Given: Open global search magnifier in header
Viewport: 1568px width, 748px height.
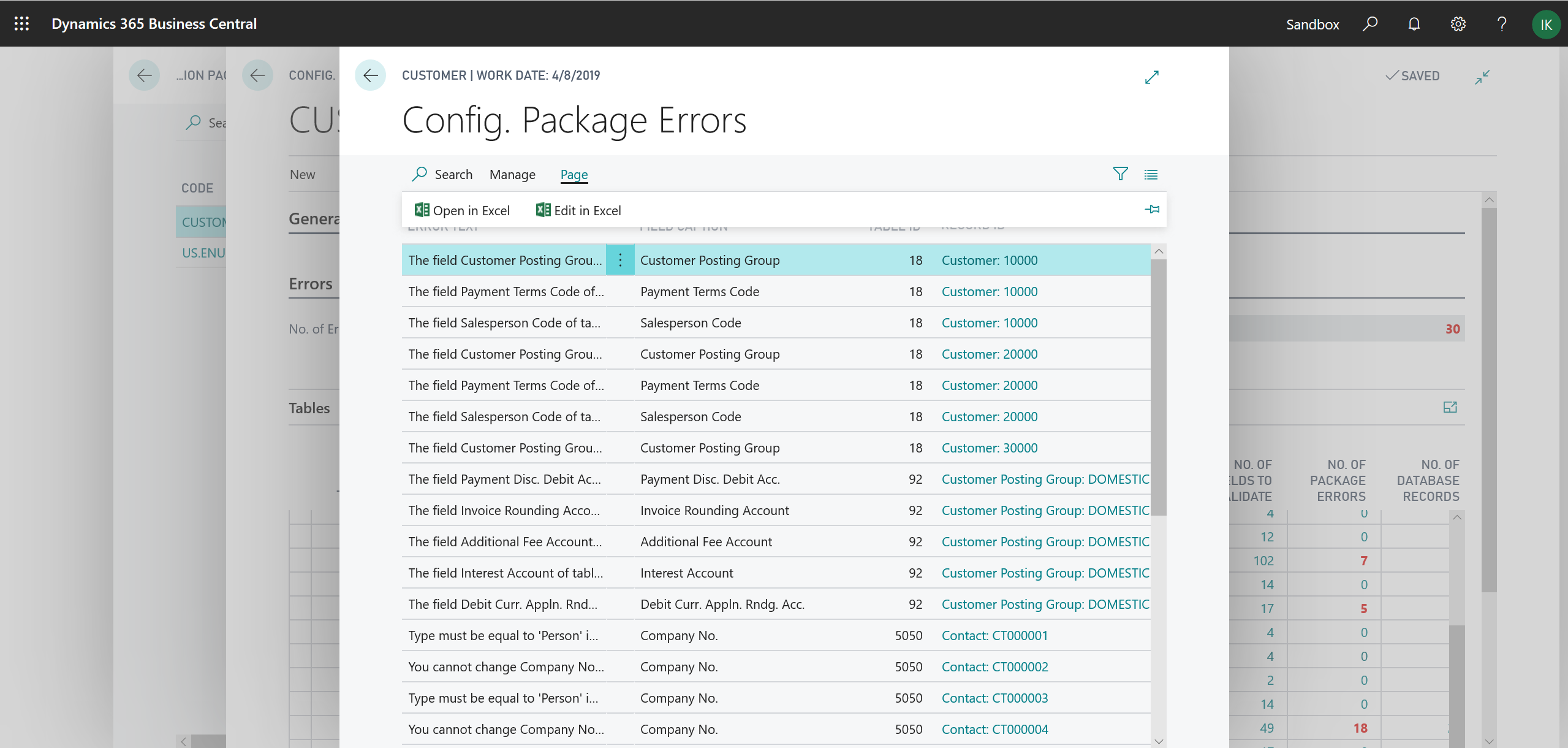Looking at the screenshot, I should point(1369,24).
